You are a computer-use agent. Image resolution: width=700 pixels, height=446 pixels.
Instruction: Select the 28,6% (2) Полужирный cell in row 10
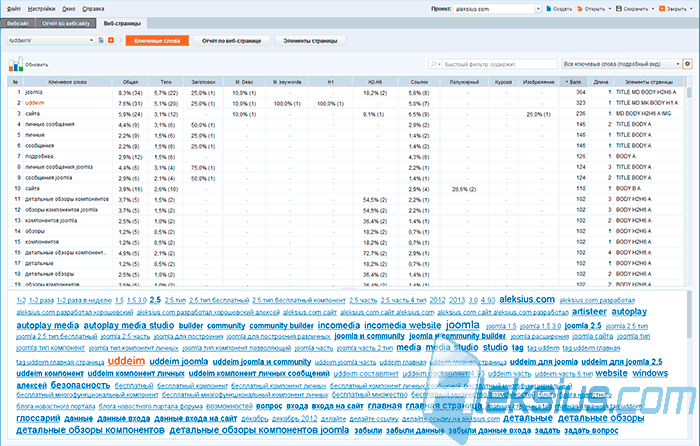(x=464, y=189)
